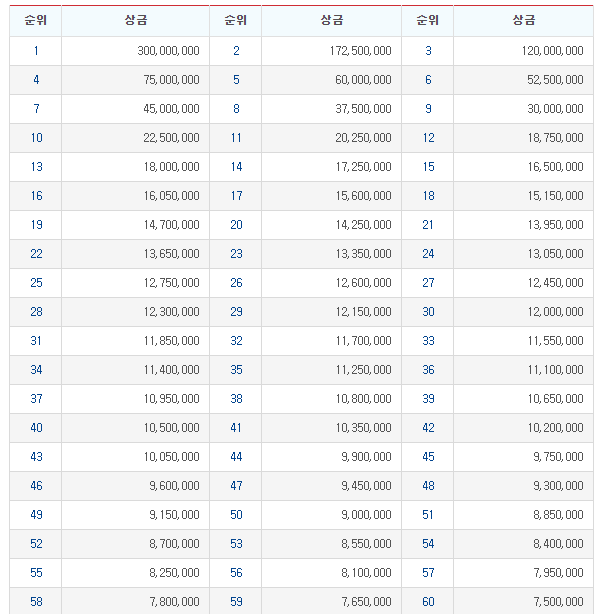Viewport: 599px width, 614px height.
Task: Select prize value 11,700,000
Action: [363, 341]
